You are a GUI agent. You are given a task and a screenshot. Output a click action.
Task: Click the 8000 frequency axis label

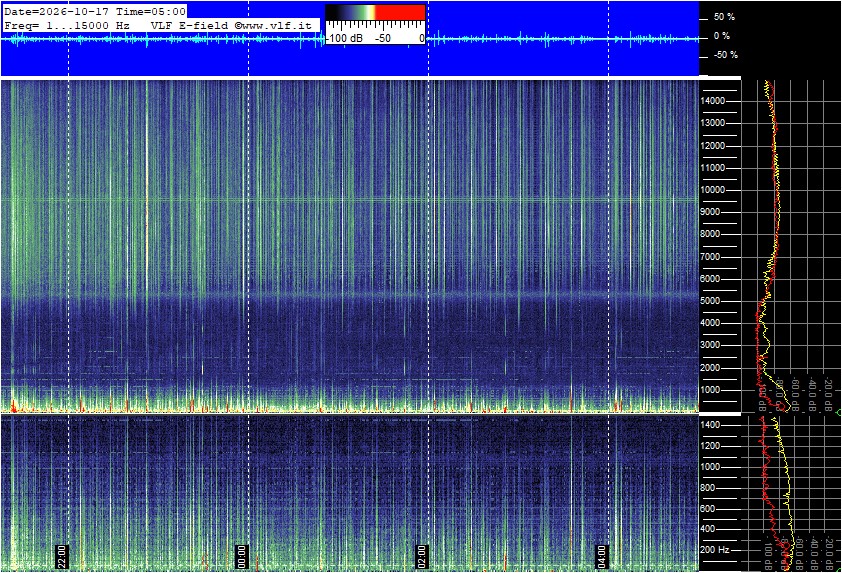click(x=710, y=234)
